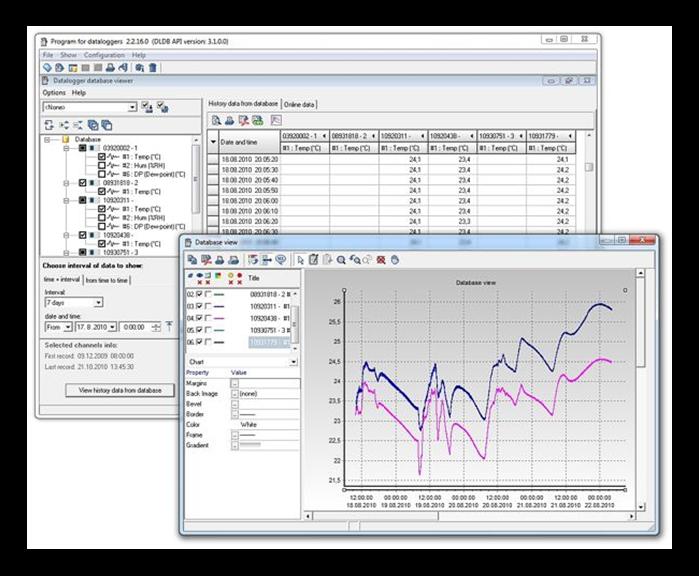The image size is (699, 576).
Task: Click the dark blue line swatch of series 03
Action: pos(219,306)
